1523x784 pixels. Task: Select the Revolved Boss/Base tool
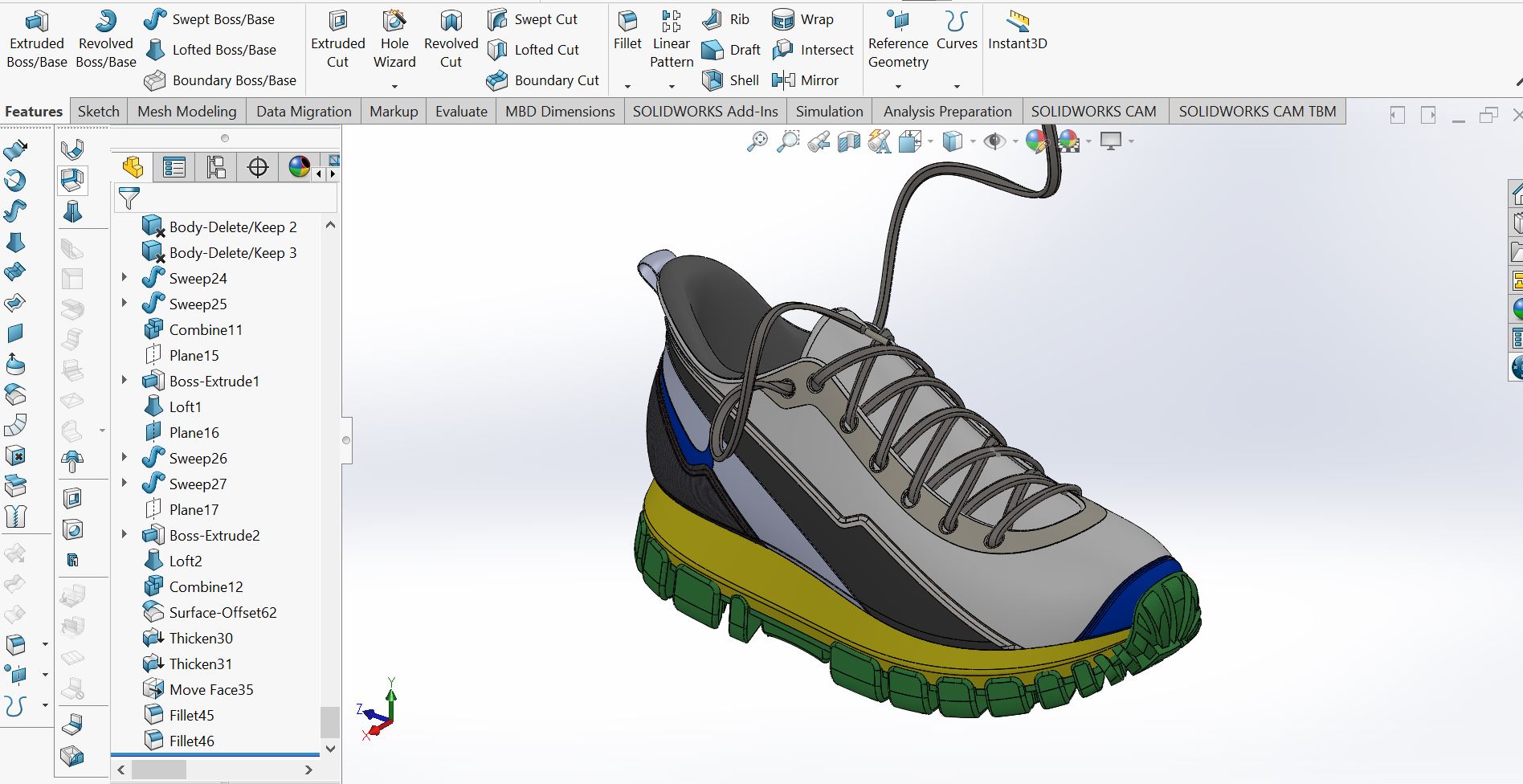pos(106,40)
